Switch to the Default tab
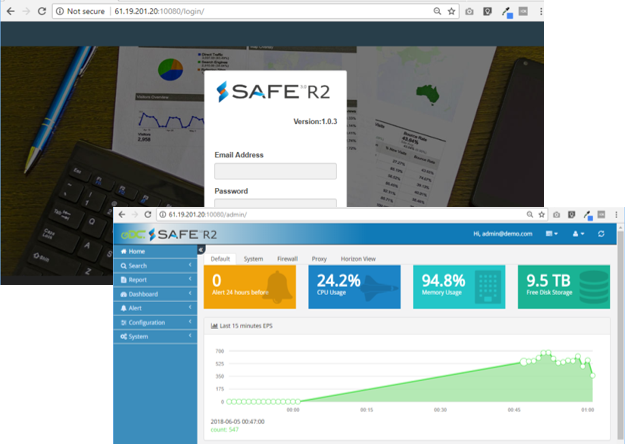The width and height of the screenshot is (625, 444). pos(220,259)
